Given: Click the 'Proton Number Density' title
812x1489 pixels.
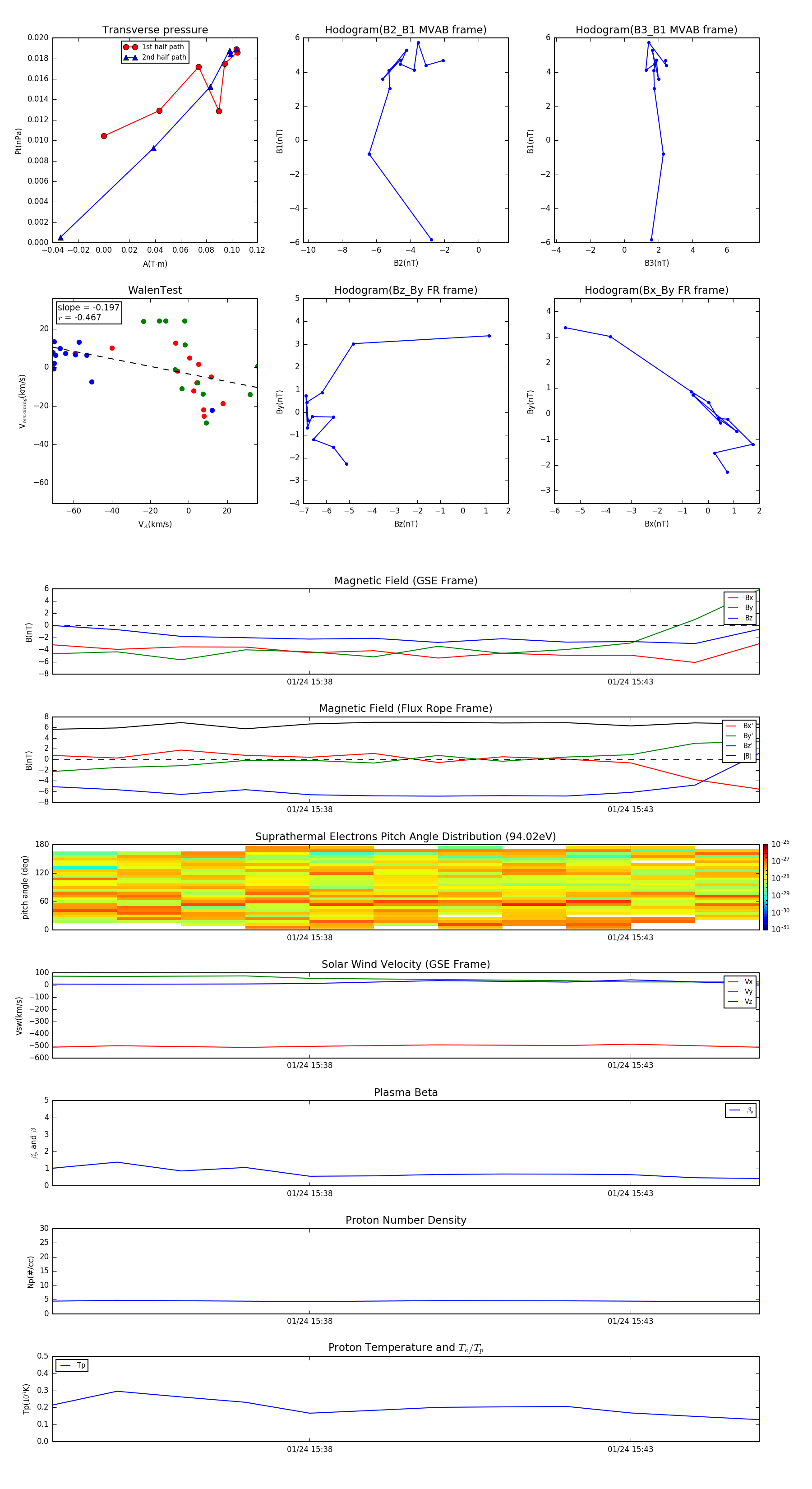Looking at the screenshot, I should point(406,1220).
